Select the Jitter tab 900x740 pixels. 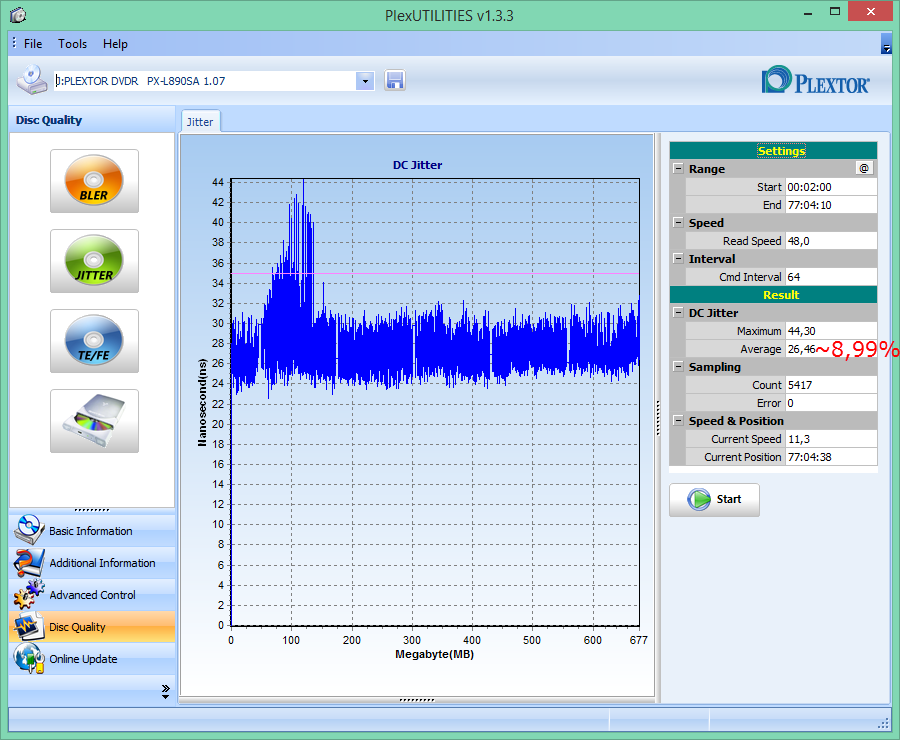point(200,122)
